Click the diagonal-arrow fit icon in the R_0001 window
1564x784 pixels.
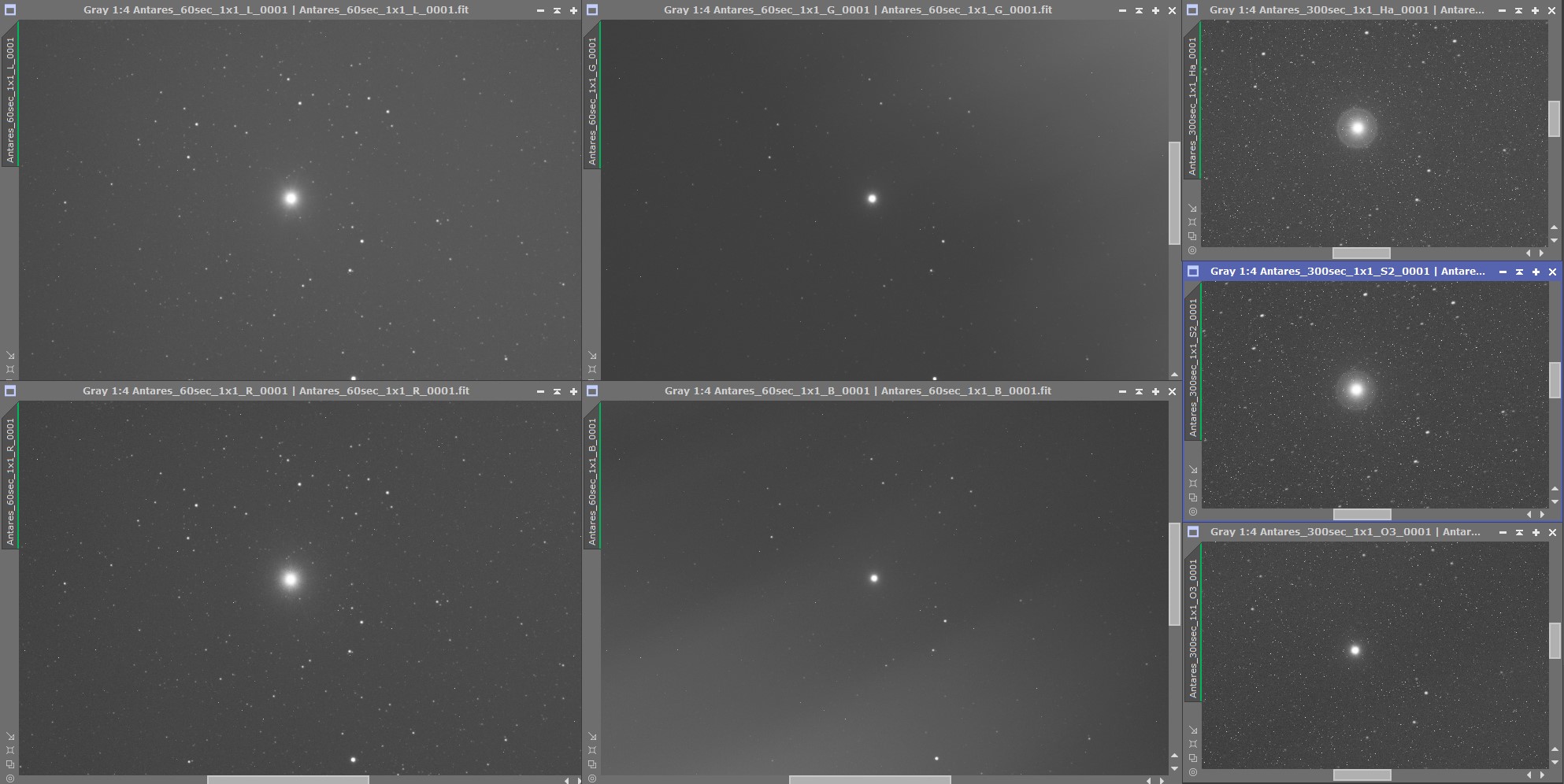pos(10,737)
